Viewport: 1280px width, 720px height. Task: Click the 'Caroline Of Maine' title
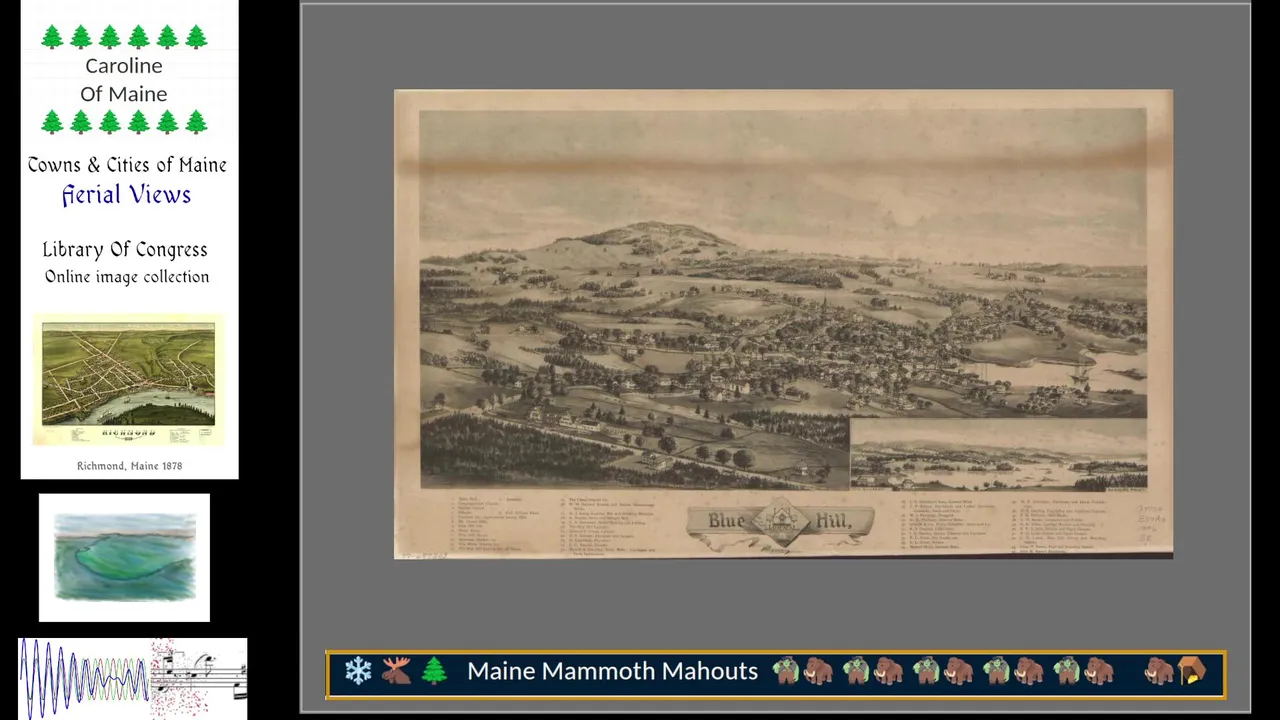(124, 79)
